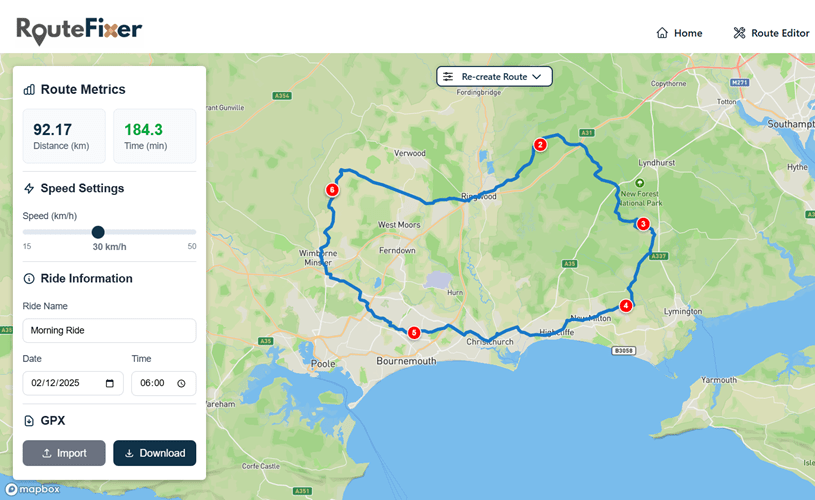The height and width of the screenshot is (500, 815).
Task: Open the date picker calendar icon
Action: pyautogui.click(x=109, y=383)
